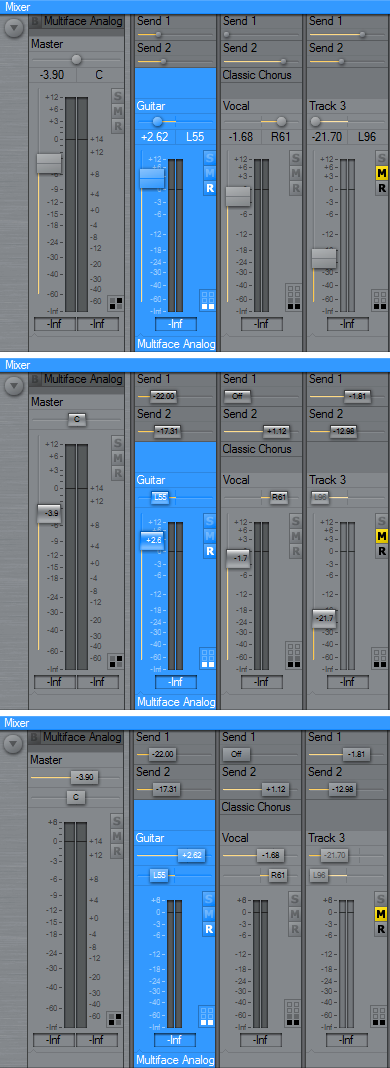Click the Guitar fader handle labeled +2.6
Image resolution: width=390 pixels, height=1068 pixels.
click(x=152, y=540)
